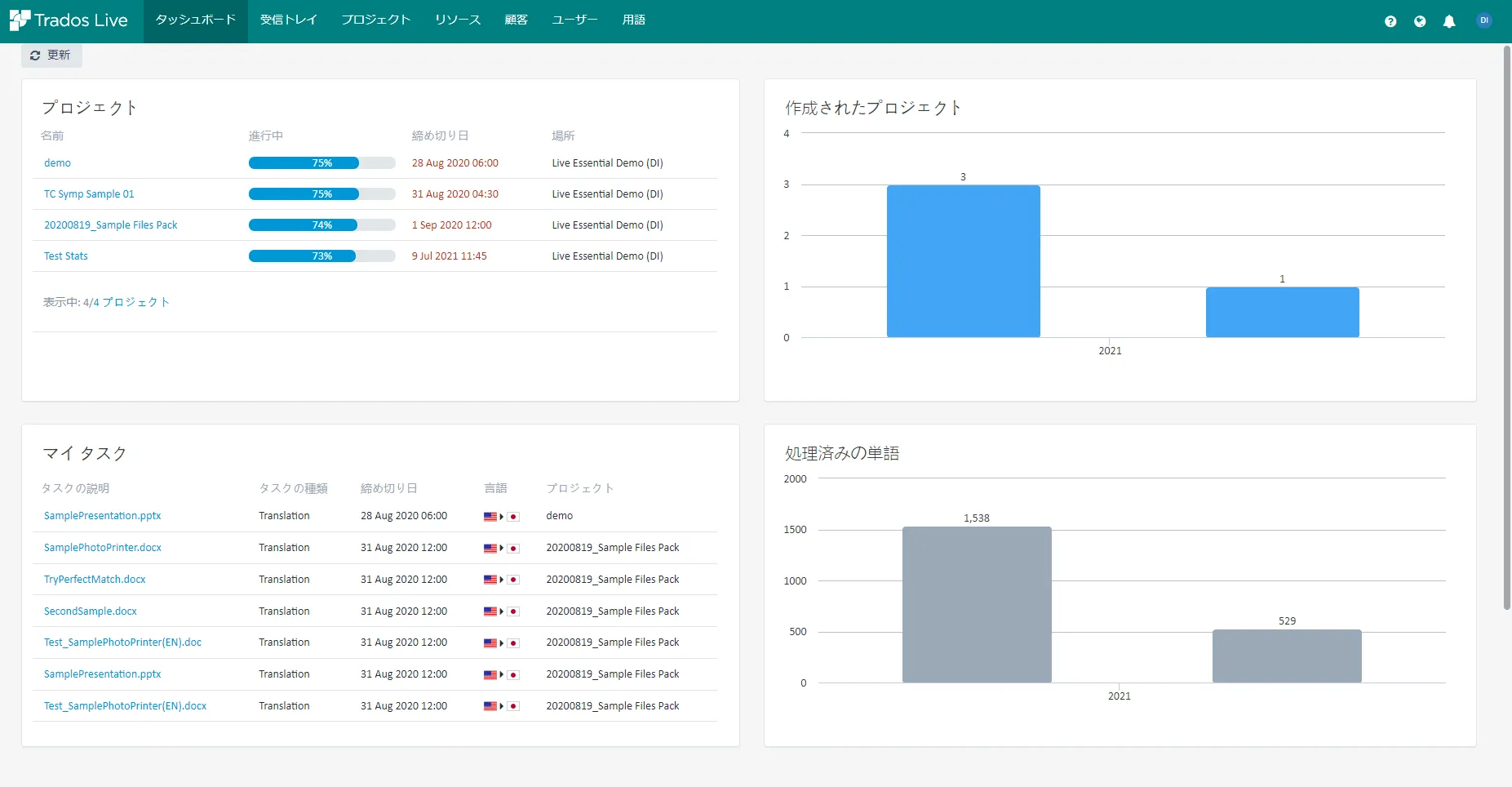Click the タスクの種類 column header

click(294, 488)
